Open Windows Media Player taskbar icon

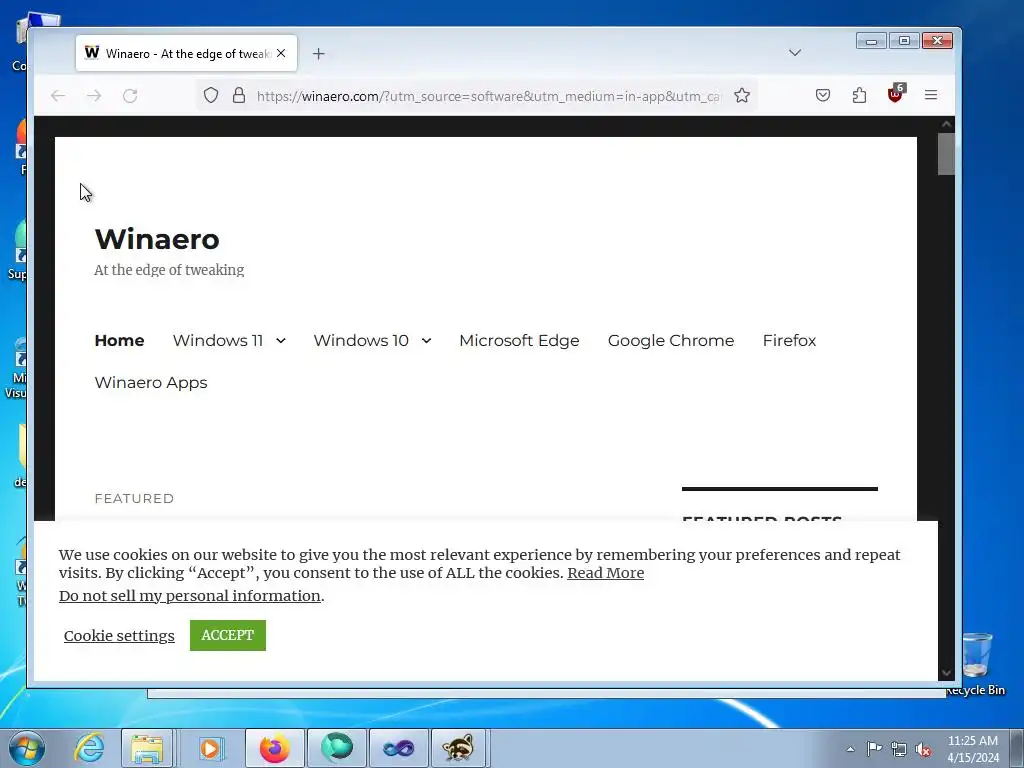tap(210, 748)
